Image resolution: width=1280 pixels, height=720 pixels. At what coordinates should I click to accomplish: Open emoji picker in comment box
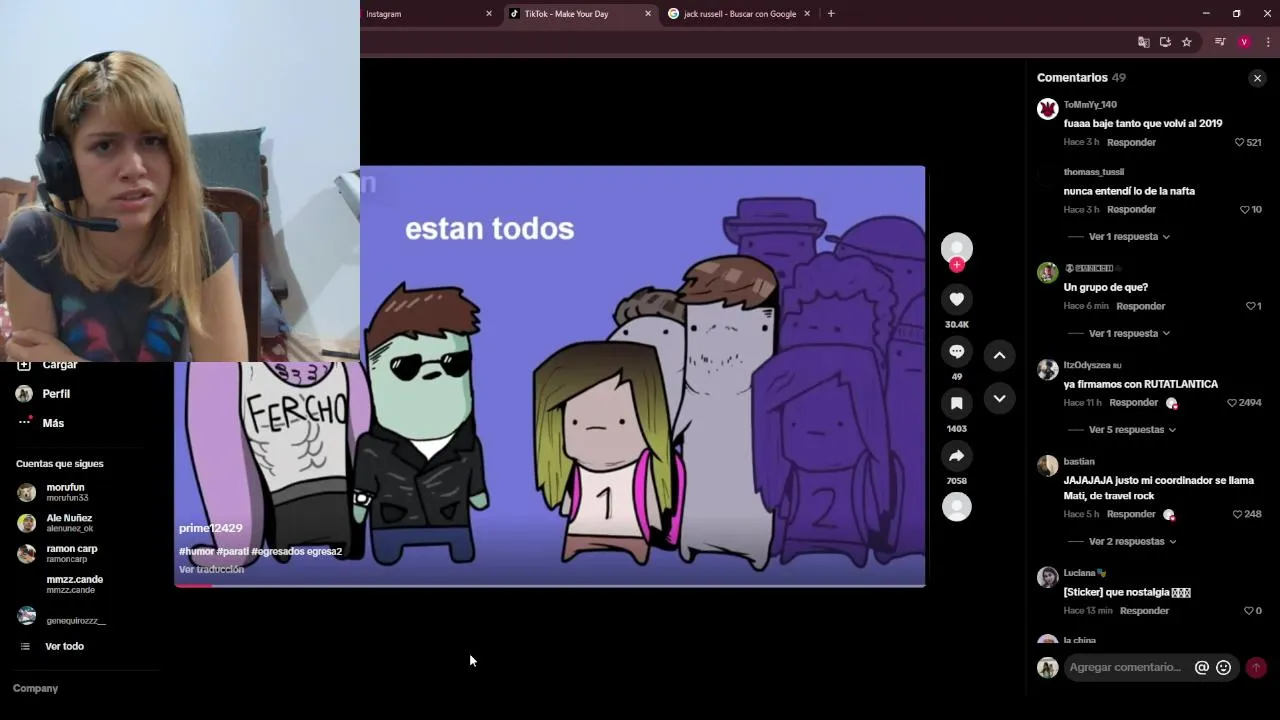click(1223, 667)
